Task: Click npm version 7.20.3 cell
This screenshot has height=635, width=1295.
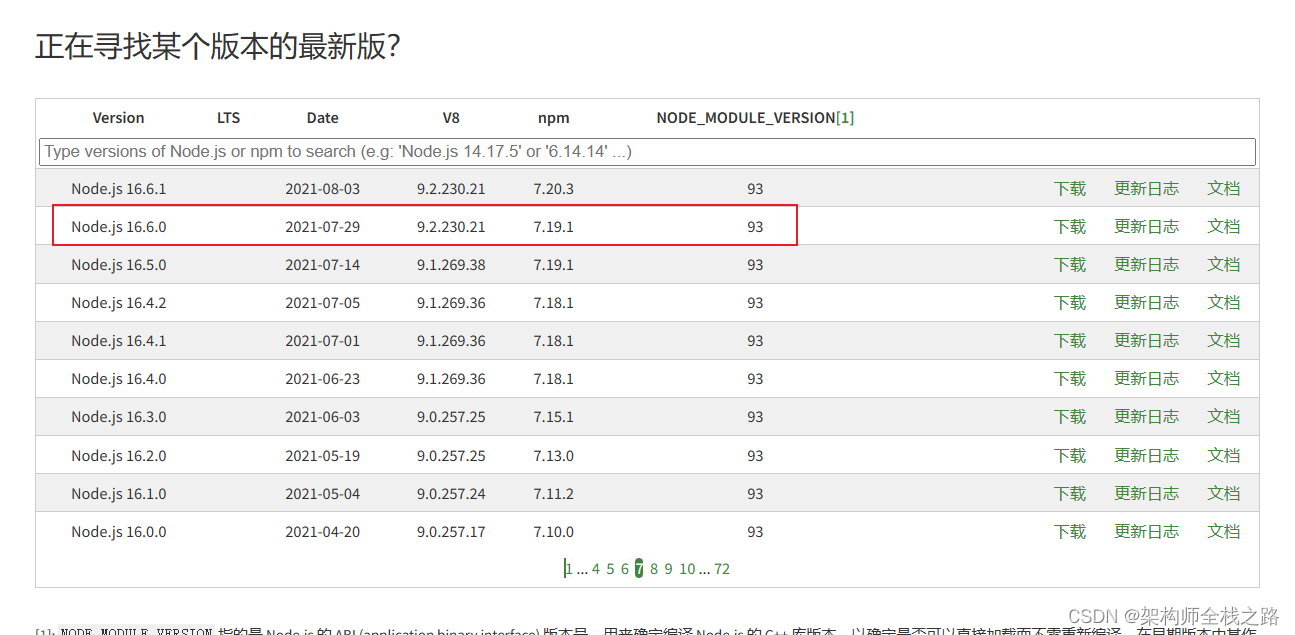Action: click(x=554, y=189)
